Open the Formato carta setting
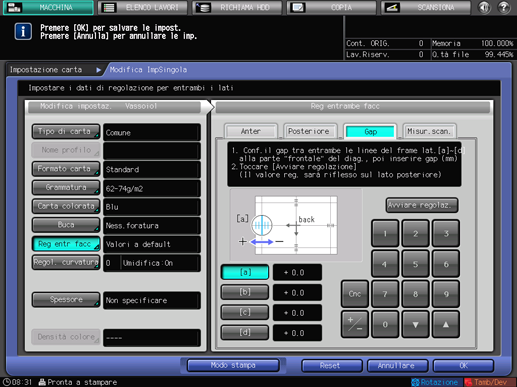This screenshot has width=517, height=387. (66, 169)
